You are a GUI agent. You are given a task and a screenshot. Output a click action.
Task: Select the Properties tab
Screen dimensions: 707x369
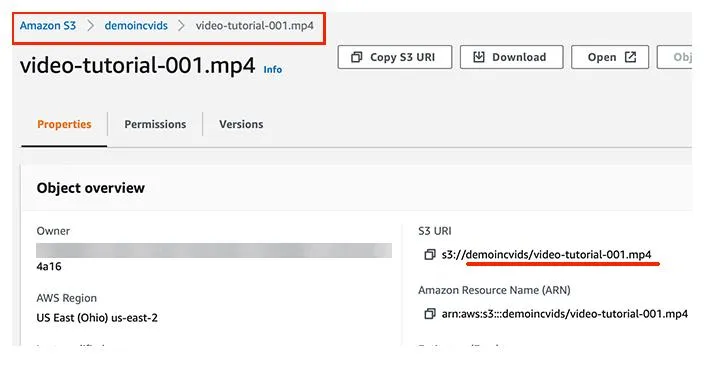point(64,125)
